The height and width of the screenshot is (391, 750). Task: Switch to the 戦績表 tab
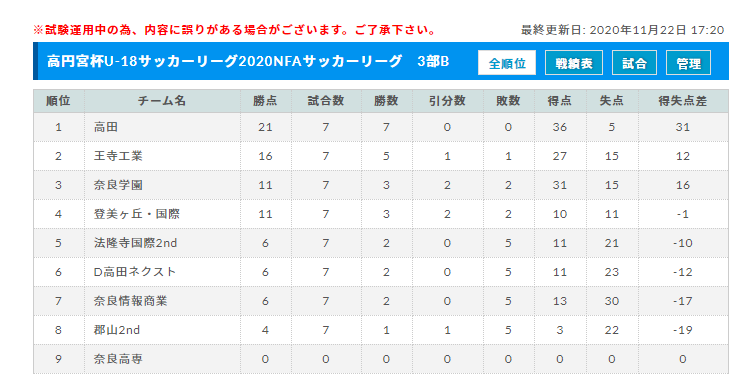(x=574, y=63)
